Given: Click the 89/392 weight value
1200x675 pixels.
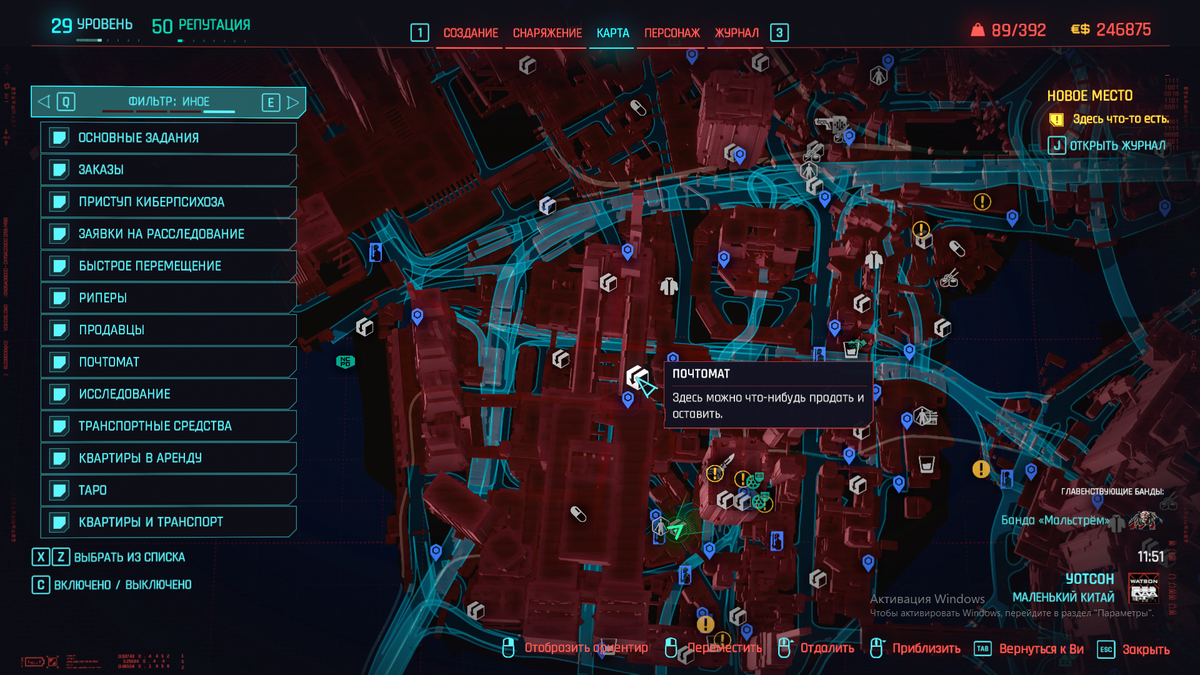Looking at the screenshot, I should (1019, 30).
